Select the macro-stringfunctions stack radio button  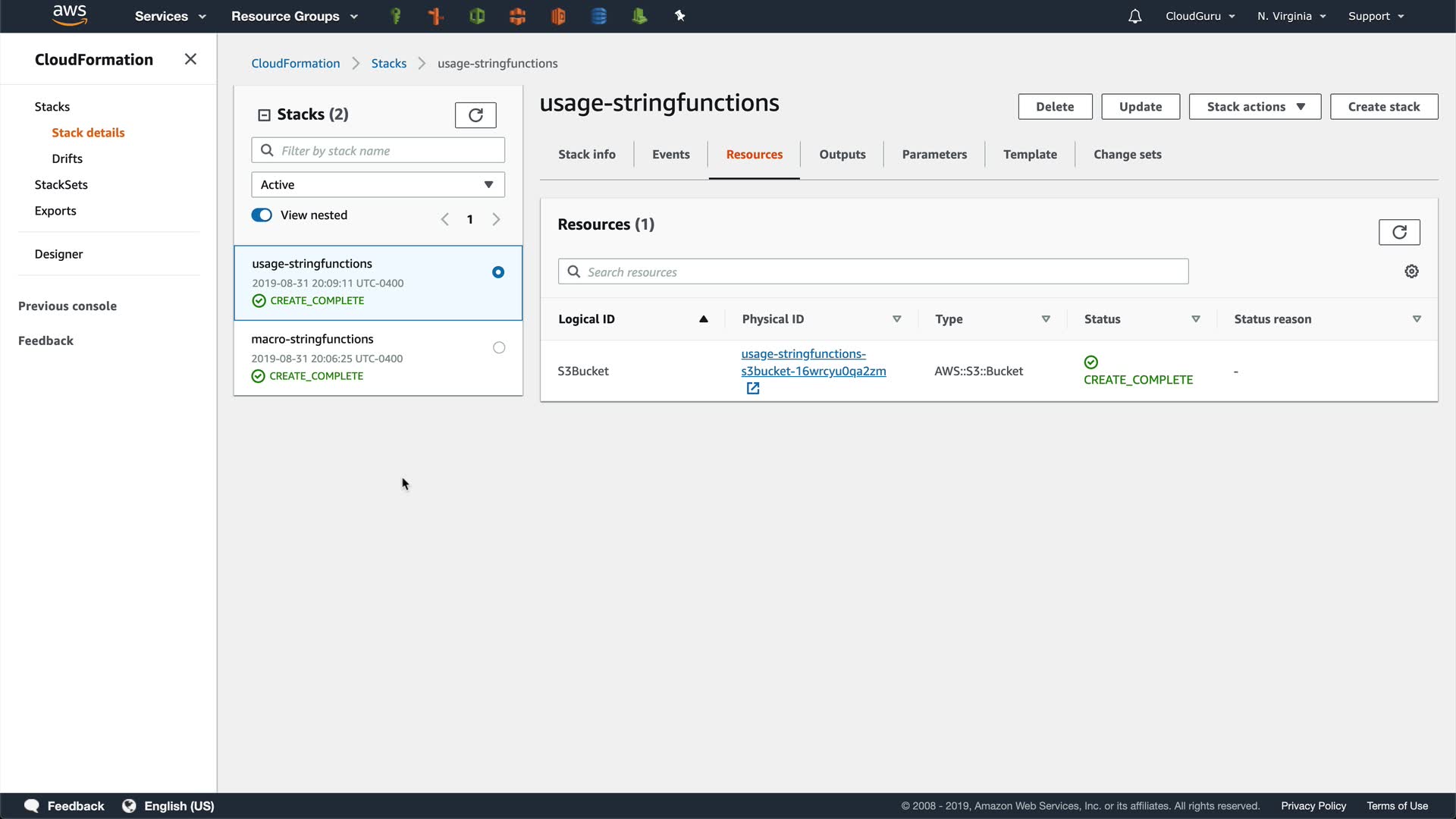pyautogui.click(x=498, y=347)
